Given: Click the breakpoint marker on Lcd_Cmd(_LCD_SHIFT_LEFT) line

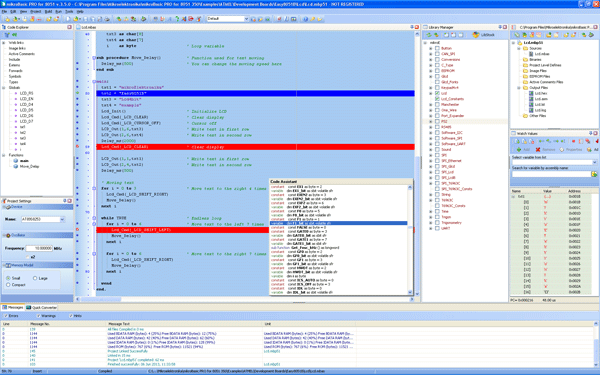Looking at the screenshot, I should click(77, 230).
